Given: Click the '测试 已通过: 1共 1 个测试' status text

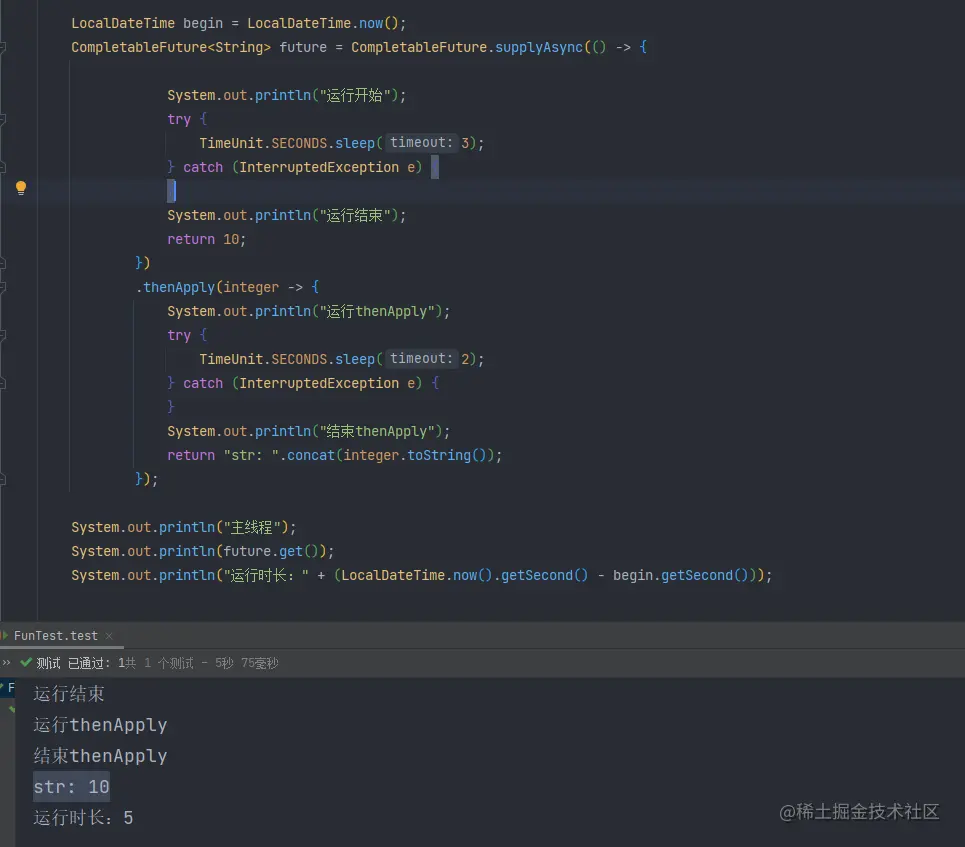Looking at the screenshot, I should [115, 663].
